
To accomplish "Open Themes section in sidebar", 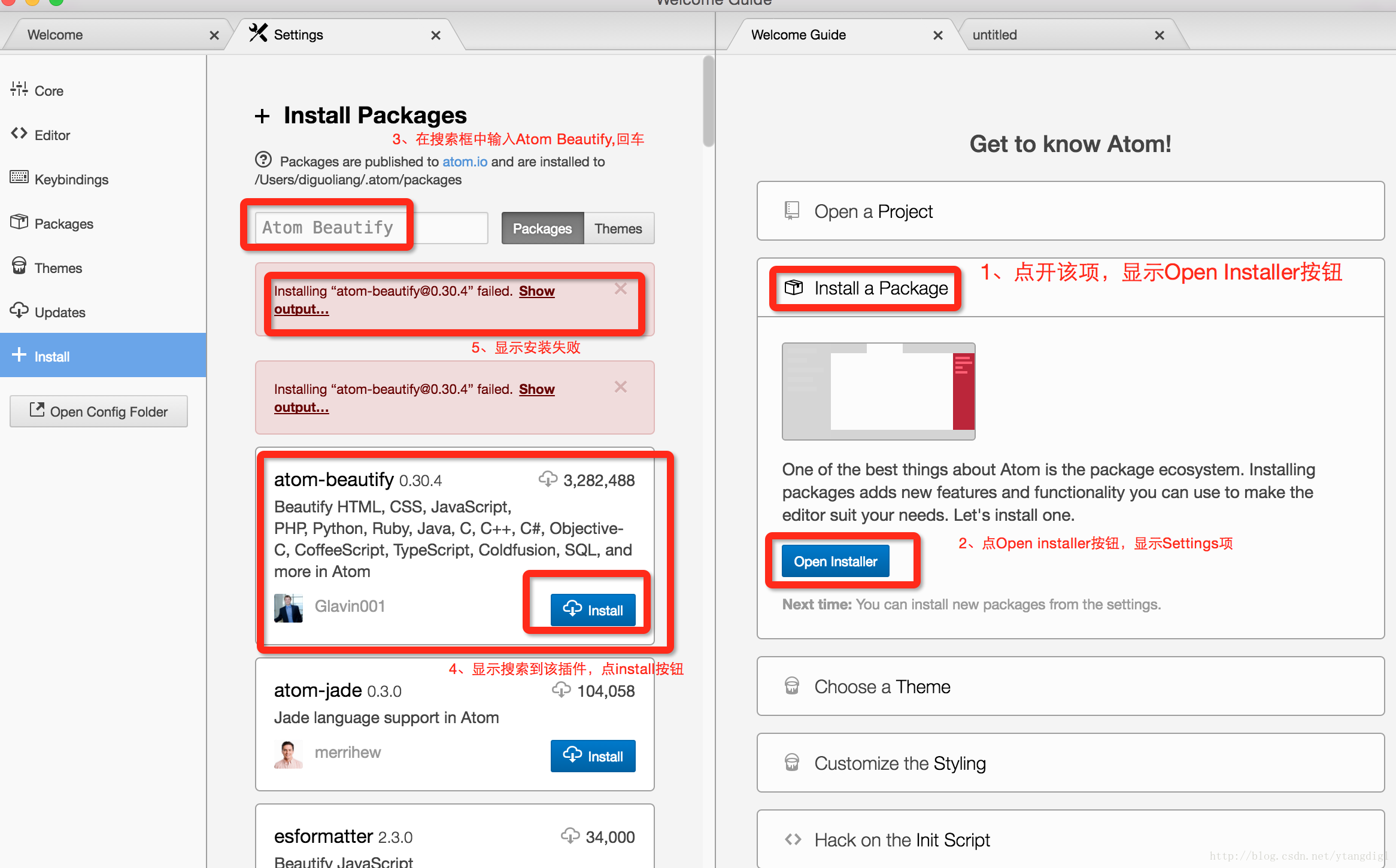I will tap(103, 268).
